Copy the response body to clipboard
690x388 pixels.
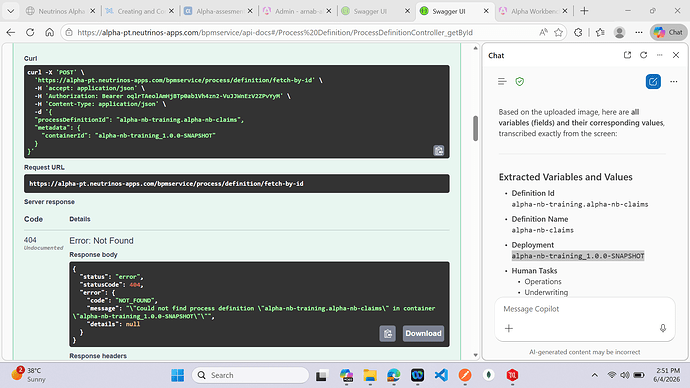388,333
